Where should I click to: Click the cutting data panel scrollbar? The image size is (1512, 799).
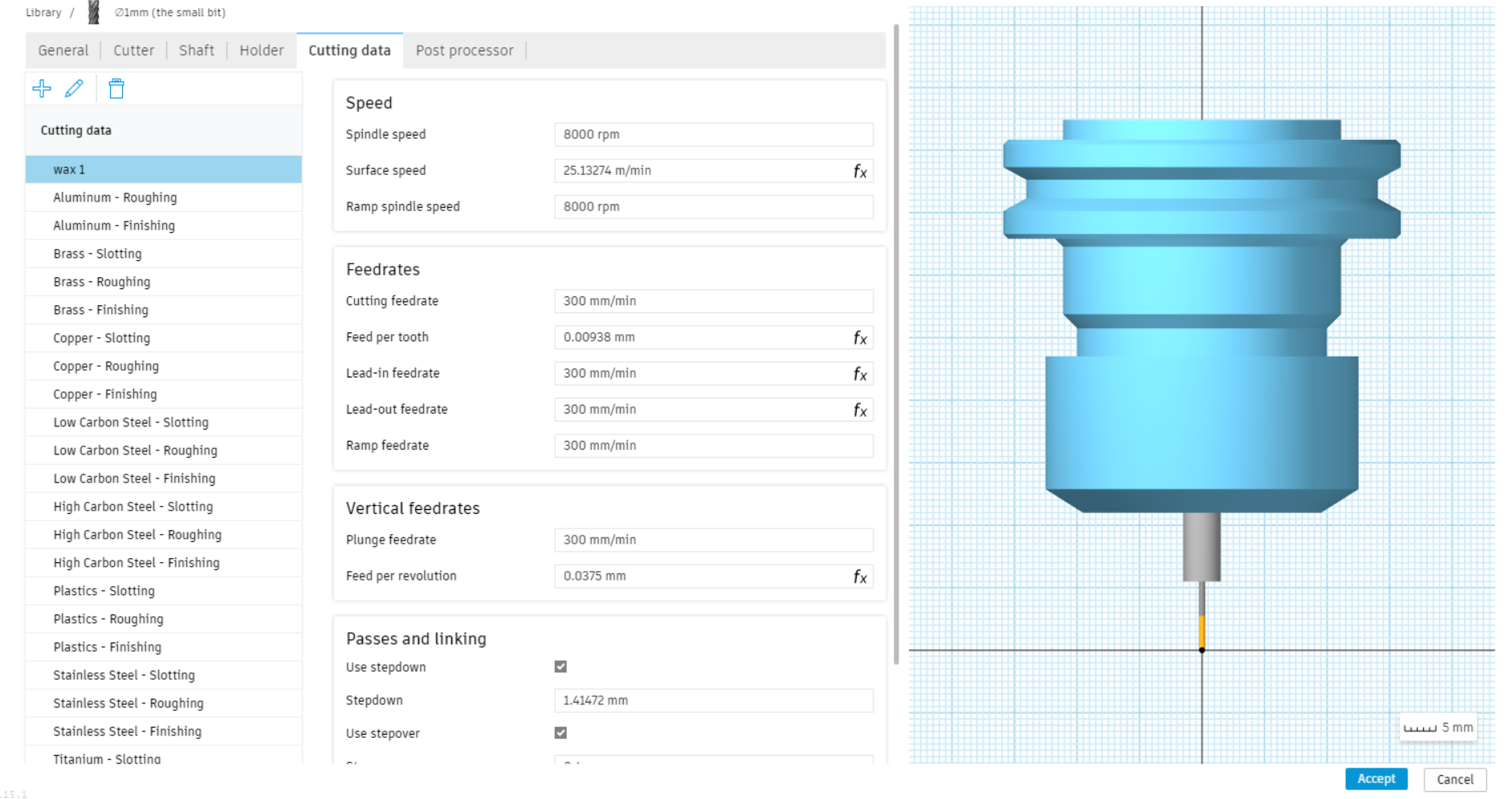(x=896, y=345)
